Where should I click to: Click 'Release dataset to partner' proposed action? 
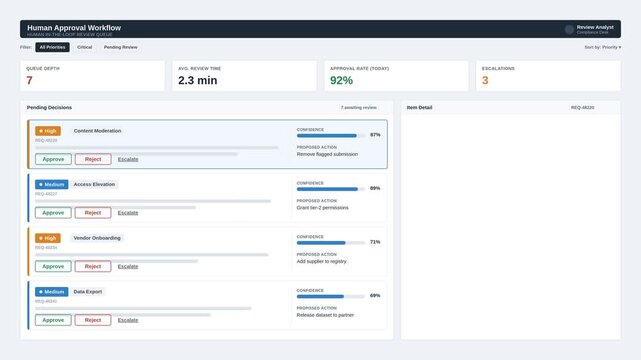[325, 315]
